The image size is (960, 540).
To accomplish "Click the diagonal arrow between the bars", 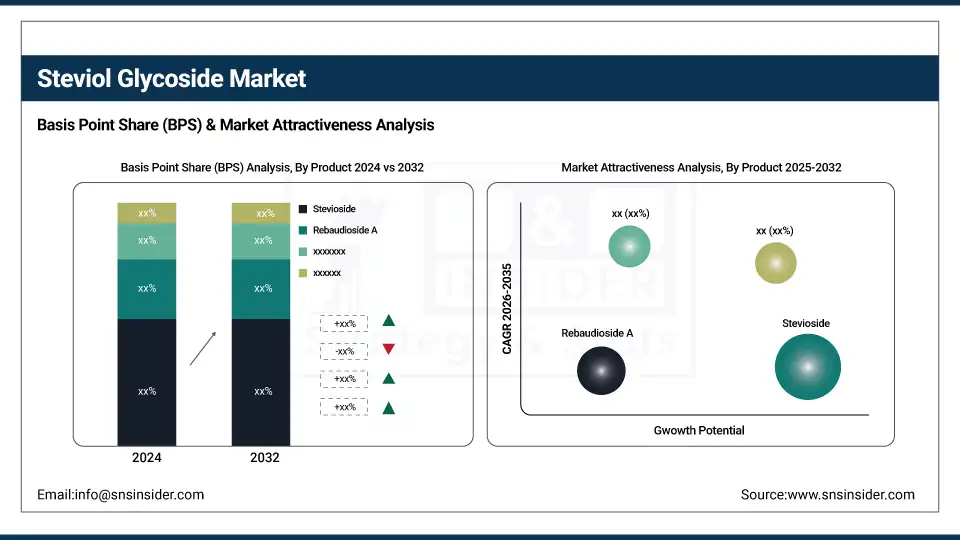I will point(203,348).
